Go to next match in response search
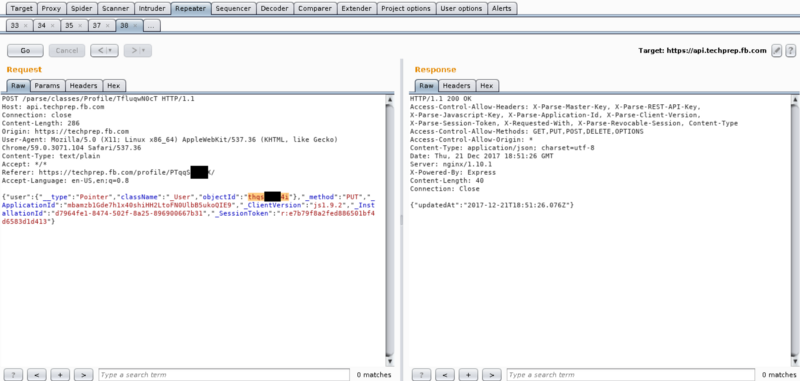This screenshot has height=381, width=800. point(491,375)
